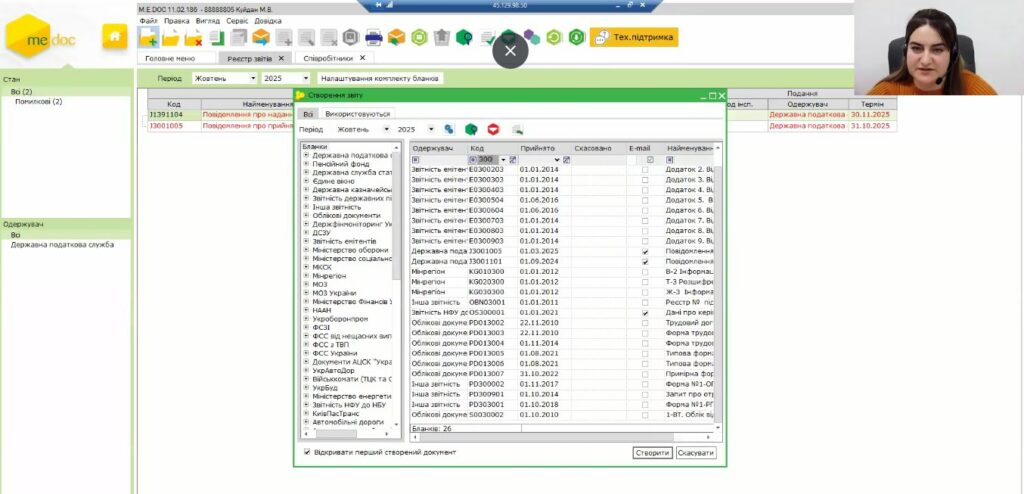Uncheck 'Відкривати перший створений документ' checkbox
Screen dimensions: 1024x494
pos(307,452)
